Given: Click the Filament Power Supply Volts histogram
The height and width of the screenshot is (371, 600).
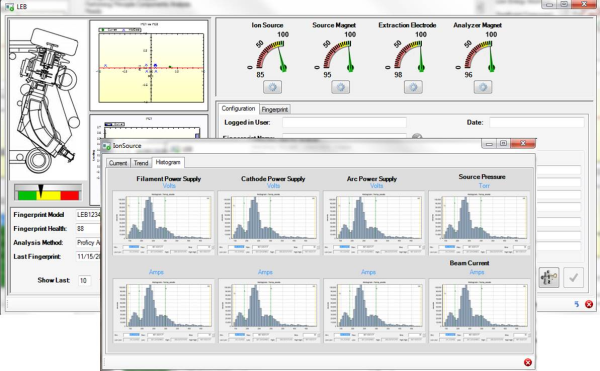Looking at the screenshot, I should coord(163,223).
